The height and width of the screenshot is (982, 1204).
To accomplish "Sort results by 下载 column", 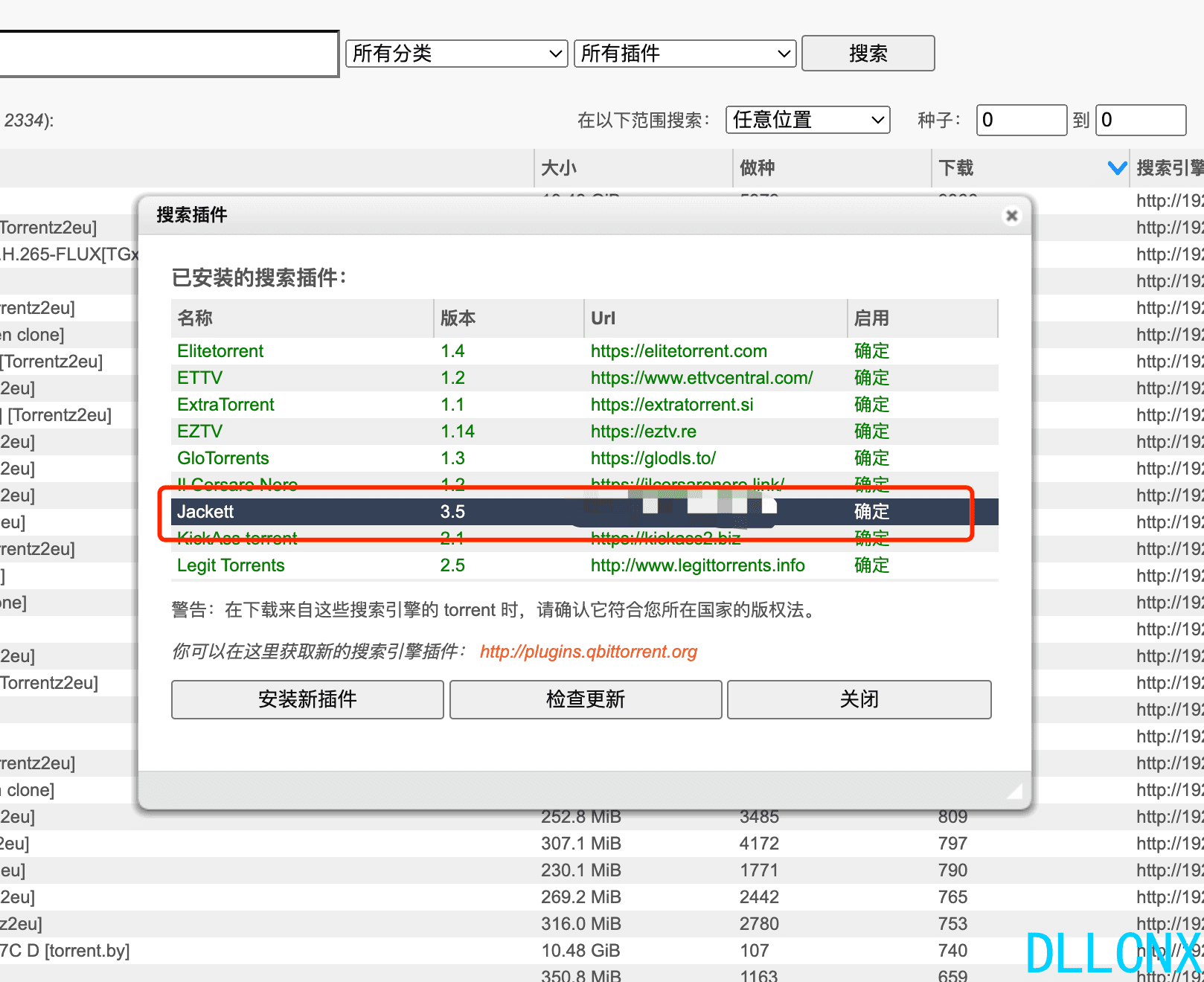I will (1031, 168).
